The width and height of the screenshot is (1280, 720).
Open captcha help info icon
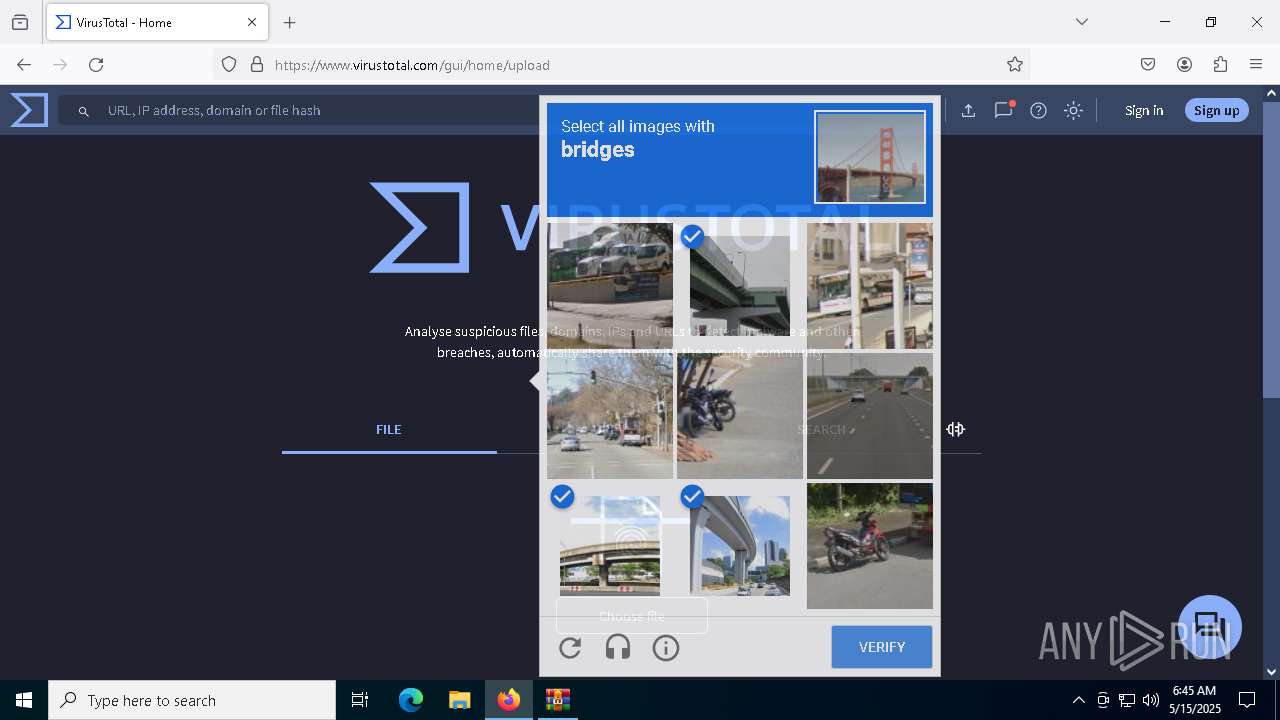[666, 648]
